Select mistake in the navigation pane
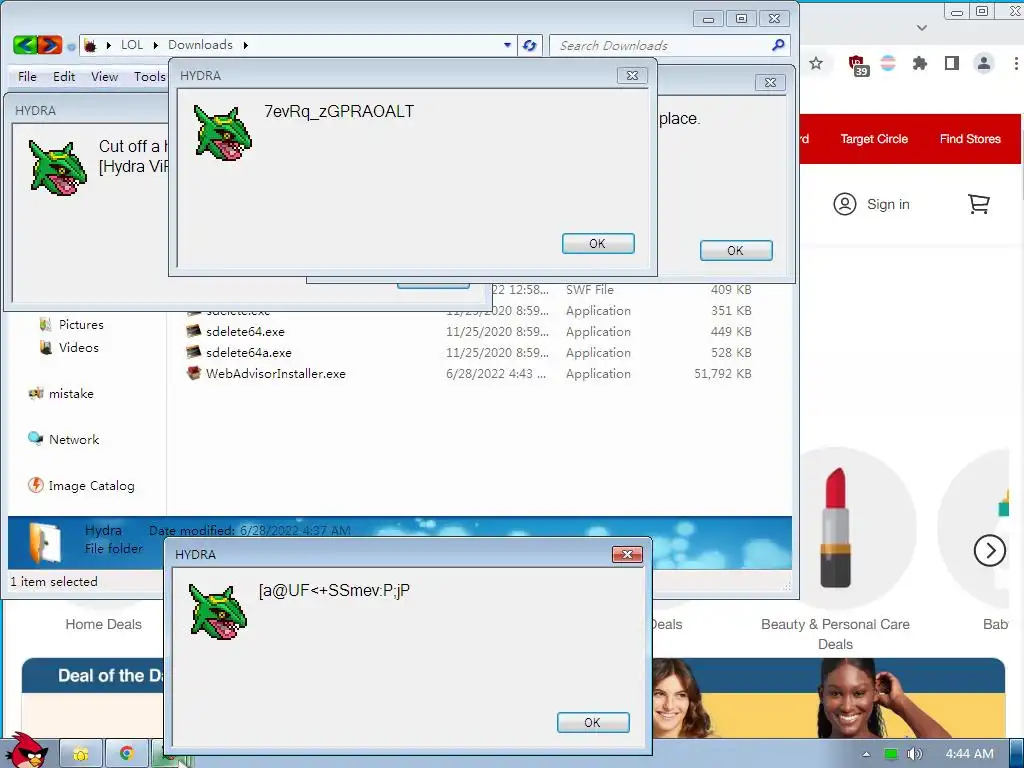1024x768 pixels. point(71,394)
